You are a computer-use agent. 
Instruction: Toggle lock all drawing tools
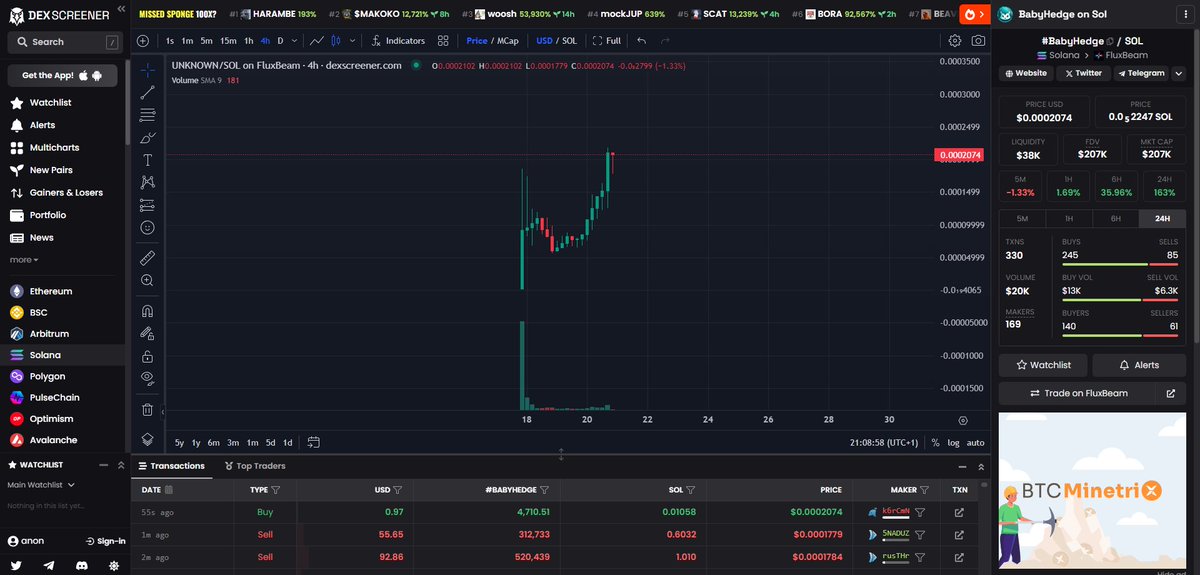coord(147,356)
